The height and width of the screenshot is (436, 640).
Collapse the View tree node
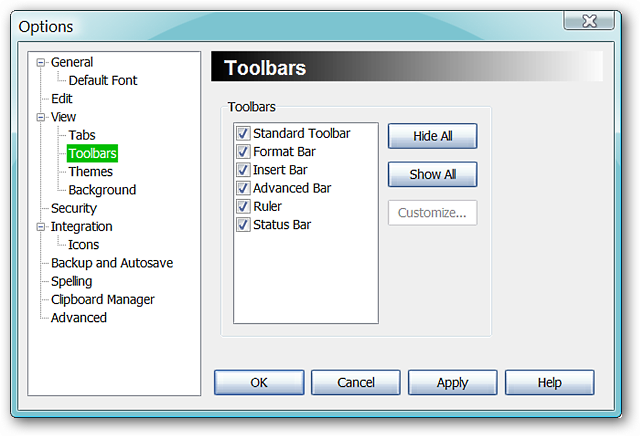pyautogui.click(x=40, y=117)
